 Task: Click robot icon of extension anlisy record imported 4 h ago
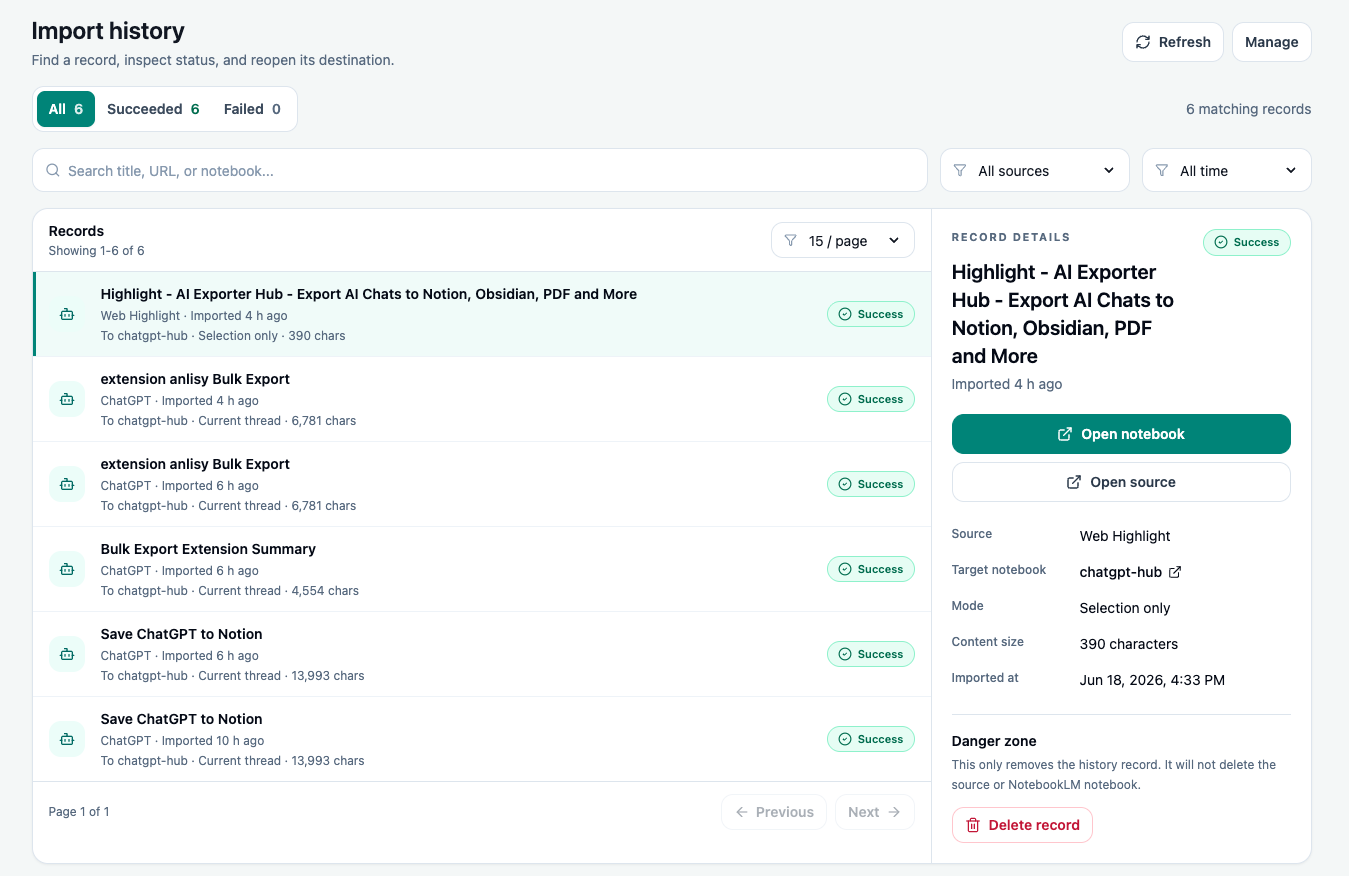pos(67,399)
